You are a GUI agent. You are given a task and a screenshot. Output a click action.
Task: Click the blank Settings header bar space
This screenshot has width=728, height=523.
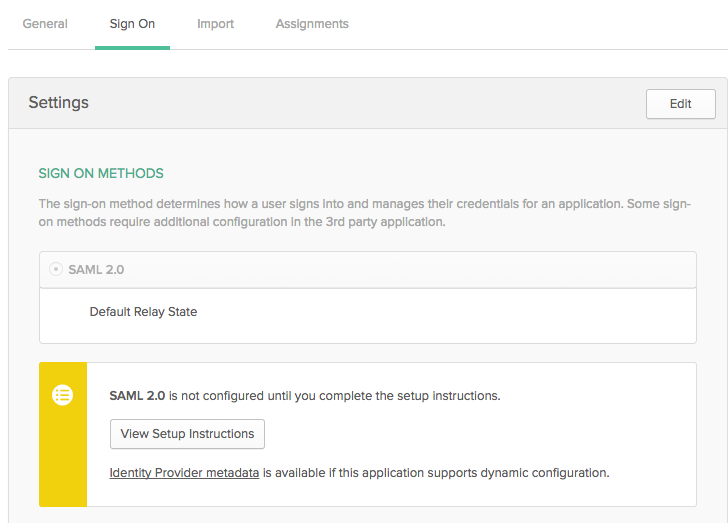(x=360, y=103)
